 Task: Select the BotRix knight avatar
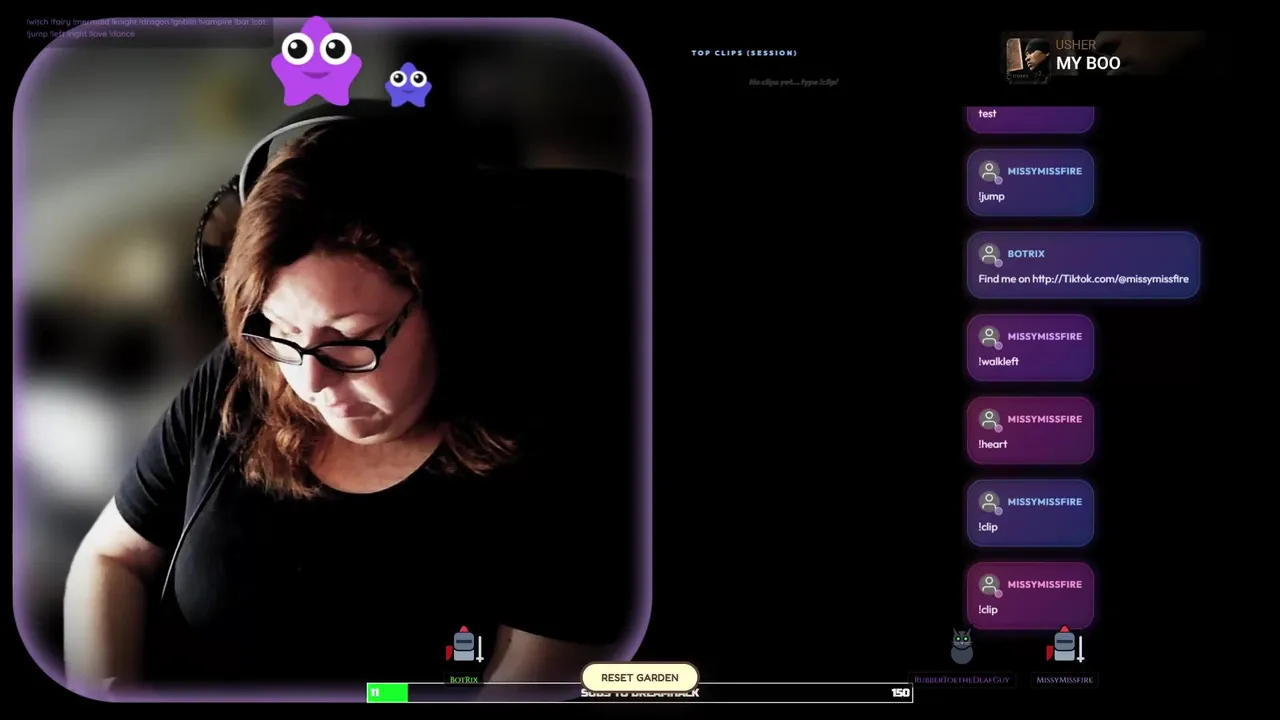pos(464,647)
